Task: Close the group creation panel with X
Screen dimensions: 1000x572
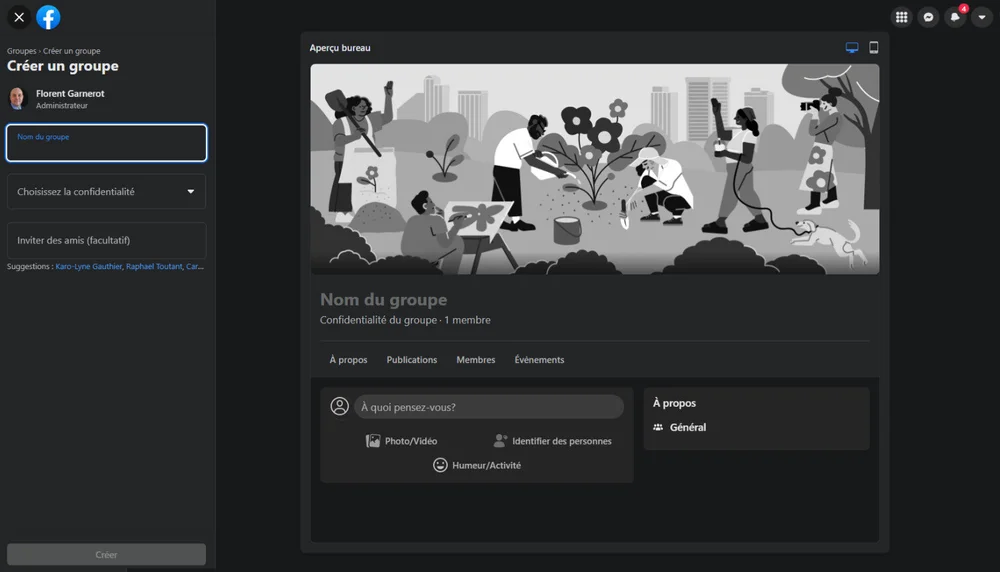Action: pyautogui.click(x=19, y=17)
